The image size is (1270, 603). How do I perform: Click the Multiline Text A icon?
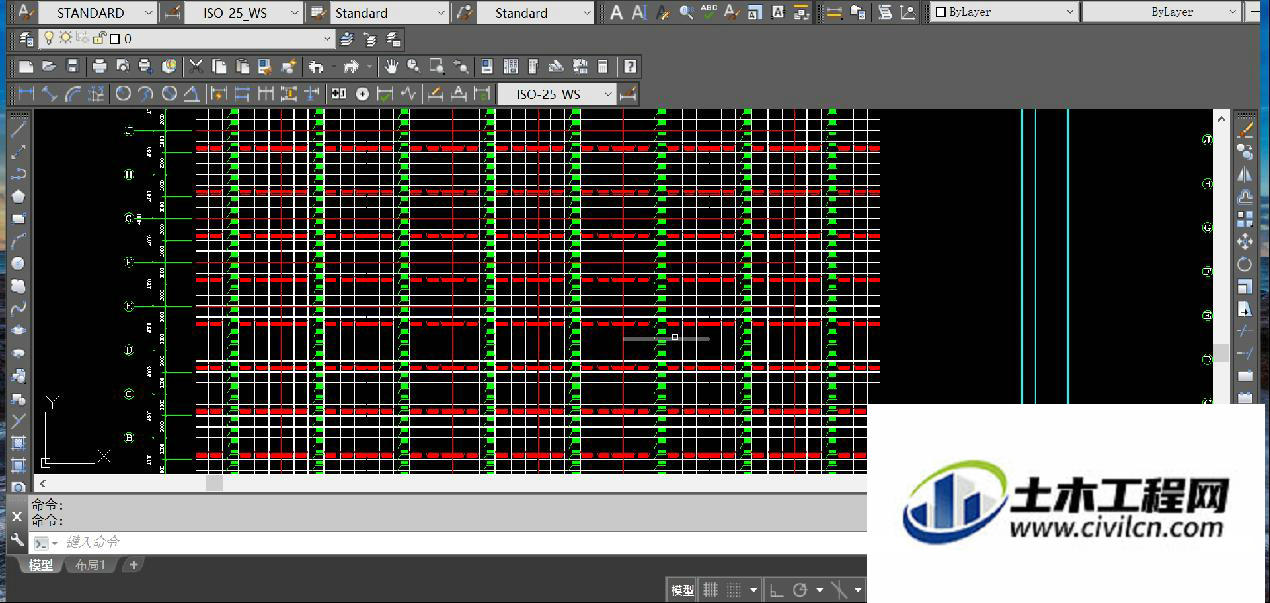[617, 13]
